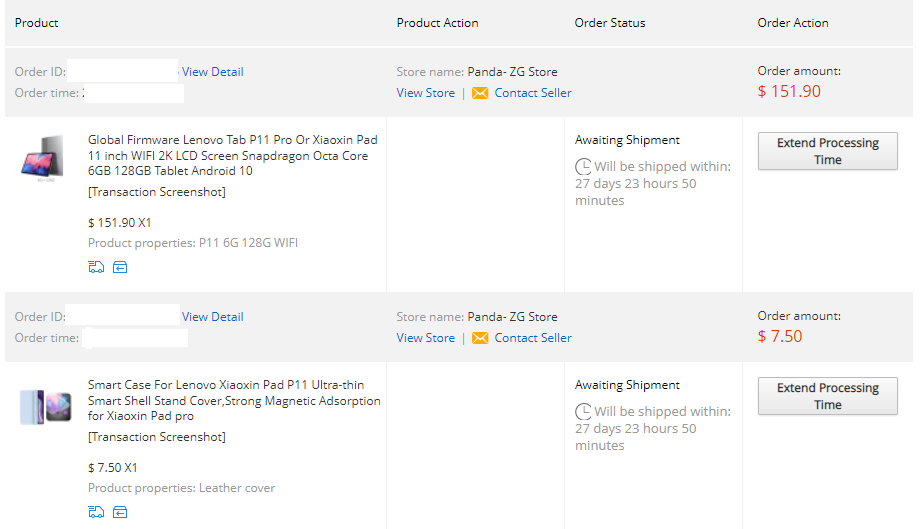Click View Store for the Lenovo tablet order
922x529 pixels.
coord(425,93)
